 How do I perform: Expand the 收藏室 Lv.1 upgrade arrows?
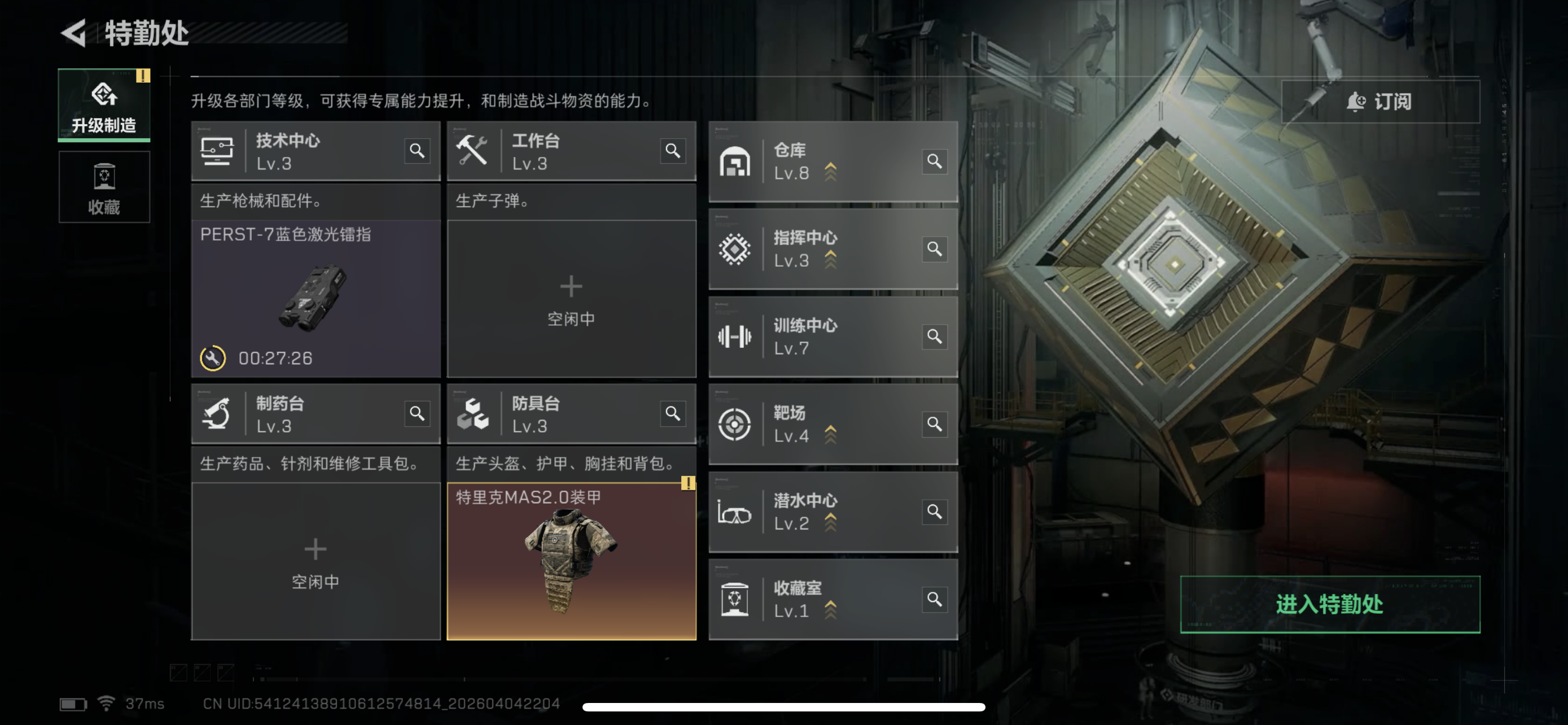click(830, 610)
